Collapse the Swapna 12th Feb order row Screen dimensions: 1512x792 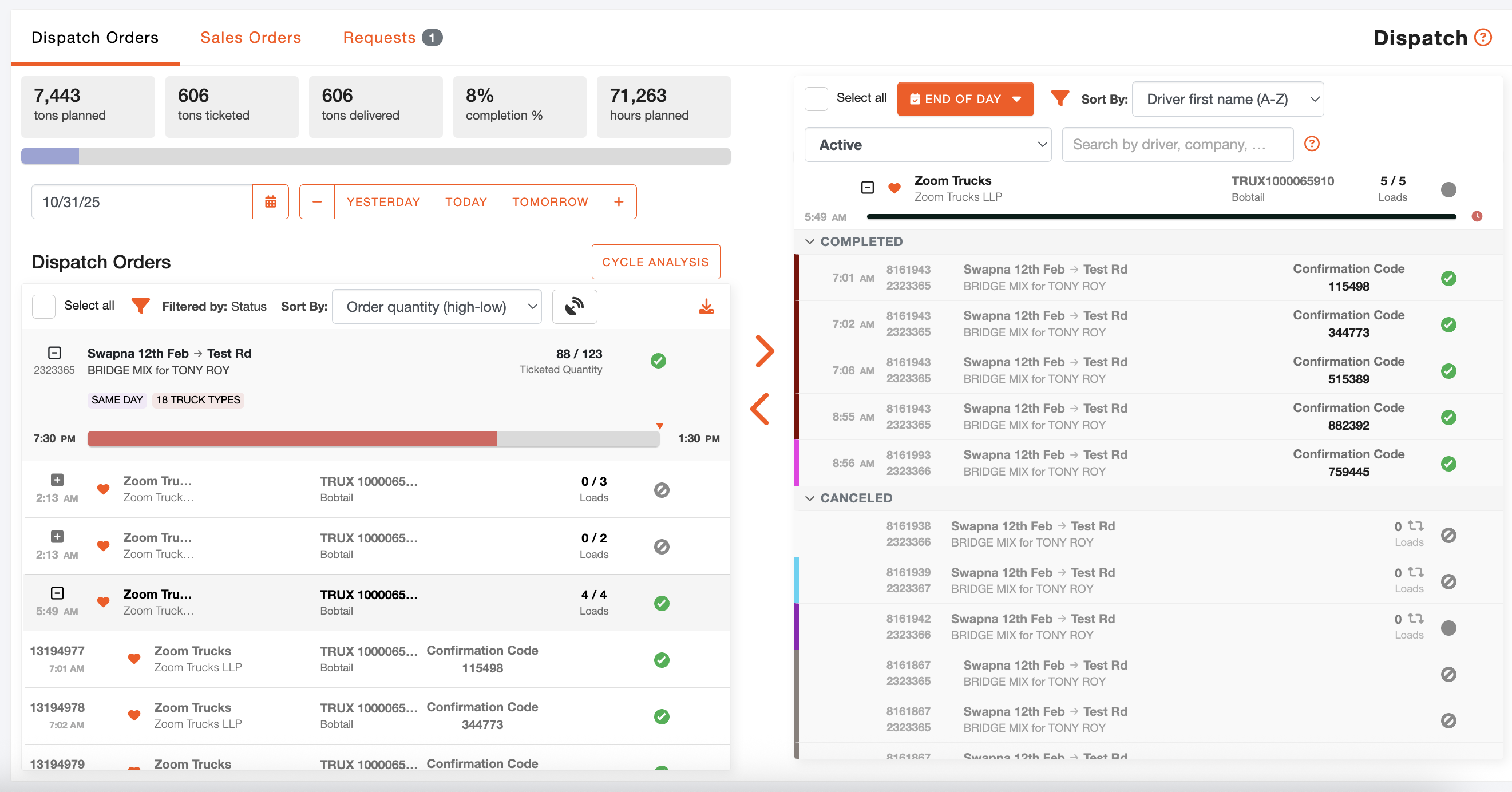coord(54,353)
